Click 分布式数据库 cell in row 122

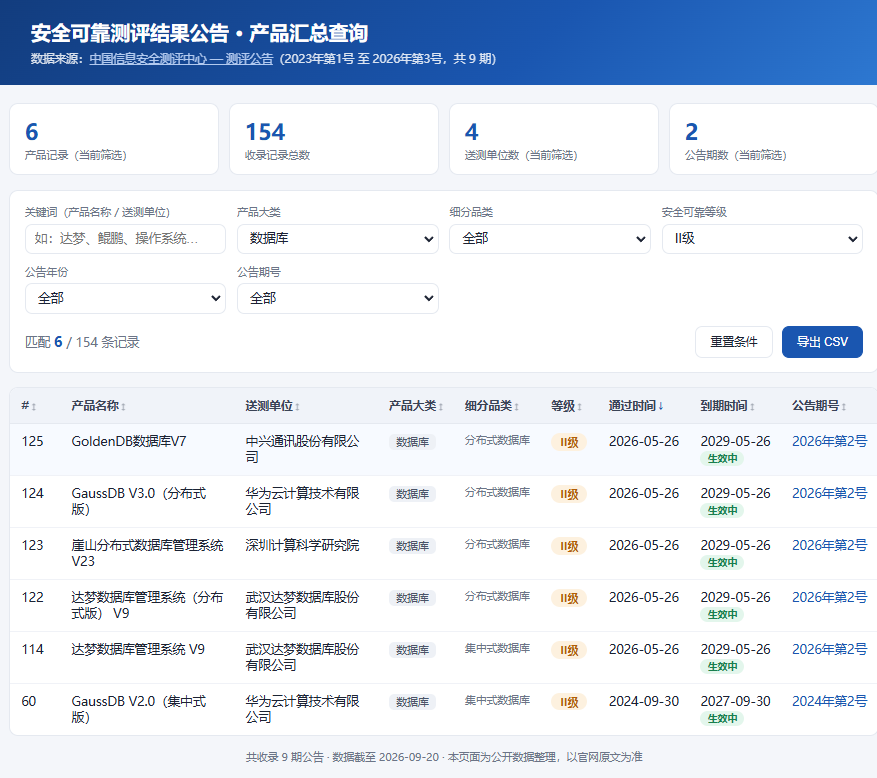497,596
